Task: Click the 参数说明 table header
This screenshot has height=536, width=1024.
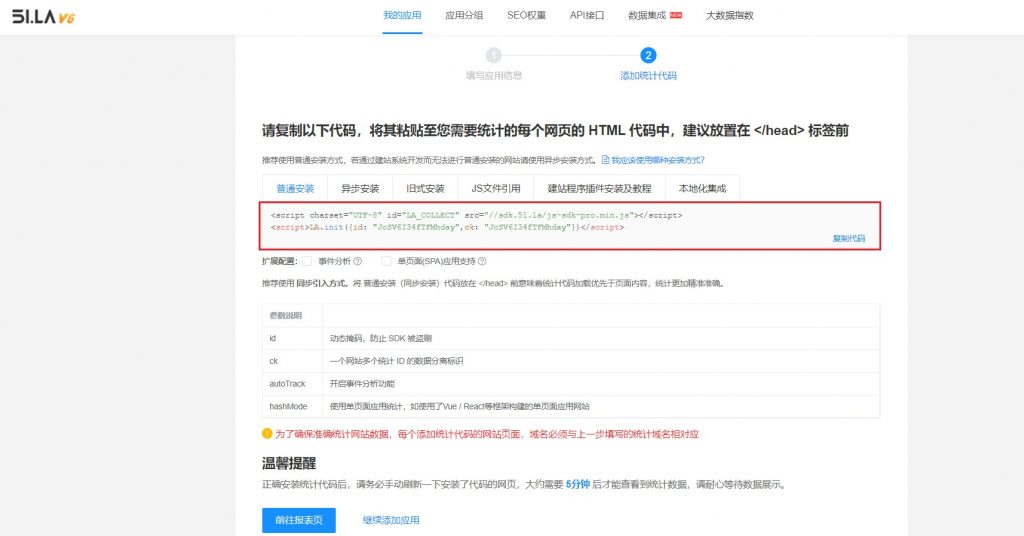Action: pos(285,315)
